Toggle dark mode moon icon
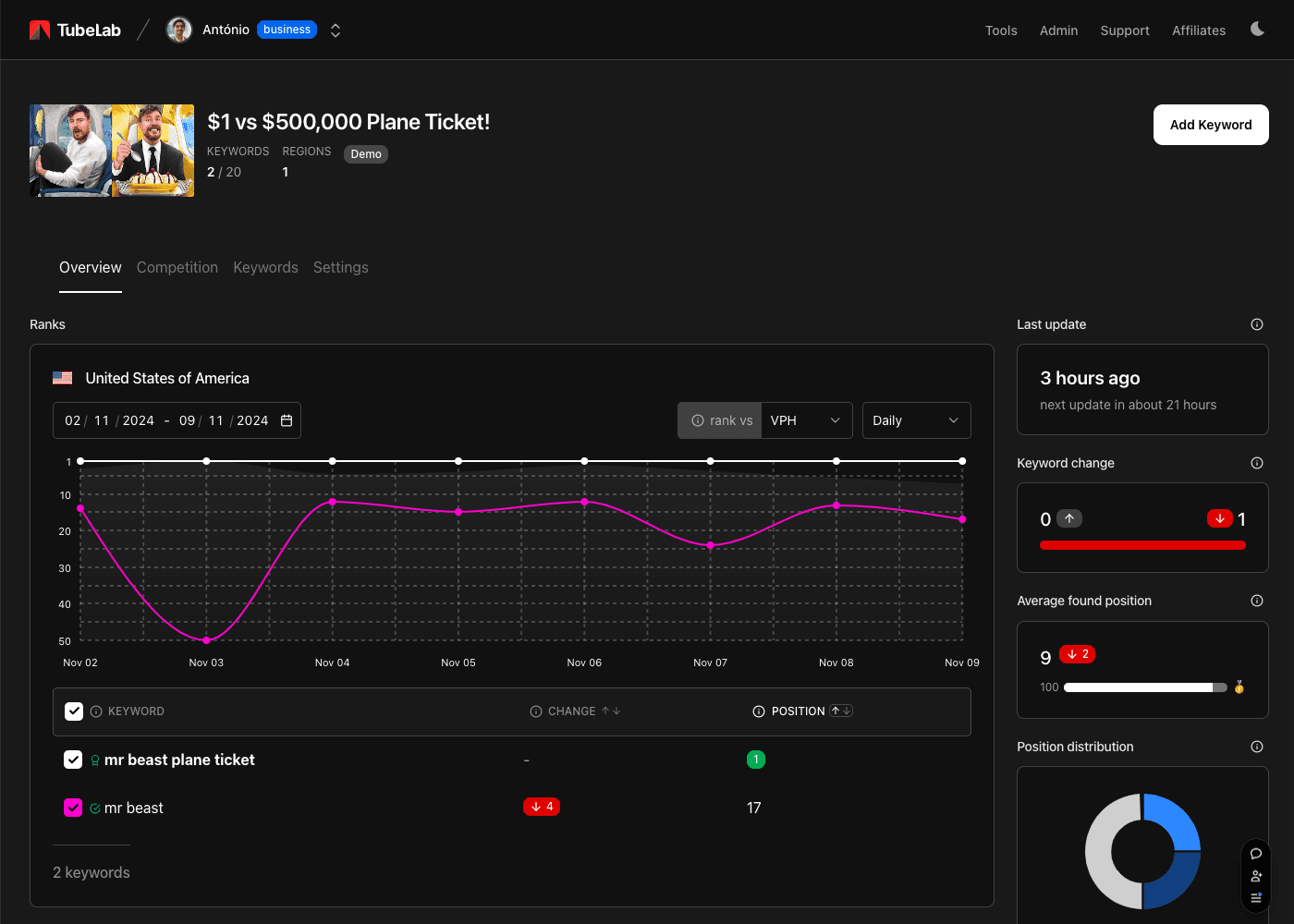1294x924 pixels. point(1257,30)
